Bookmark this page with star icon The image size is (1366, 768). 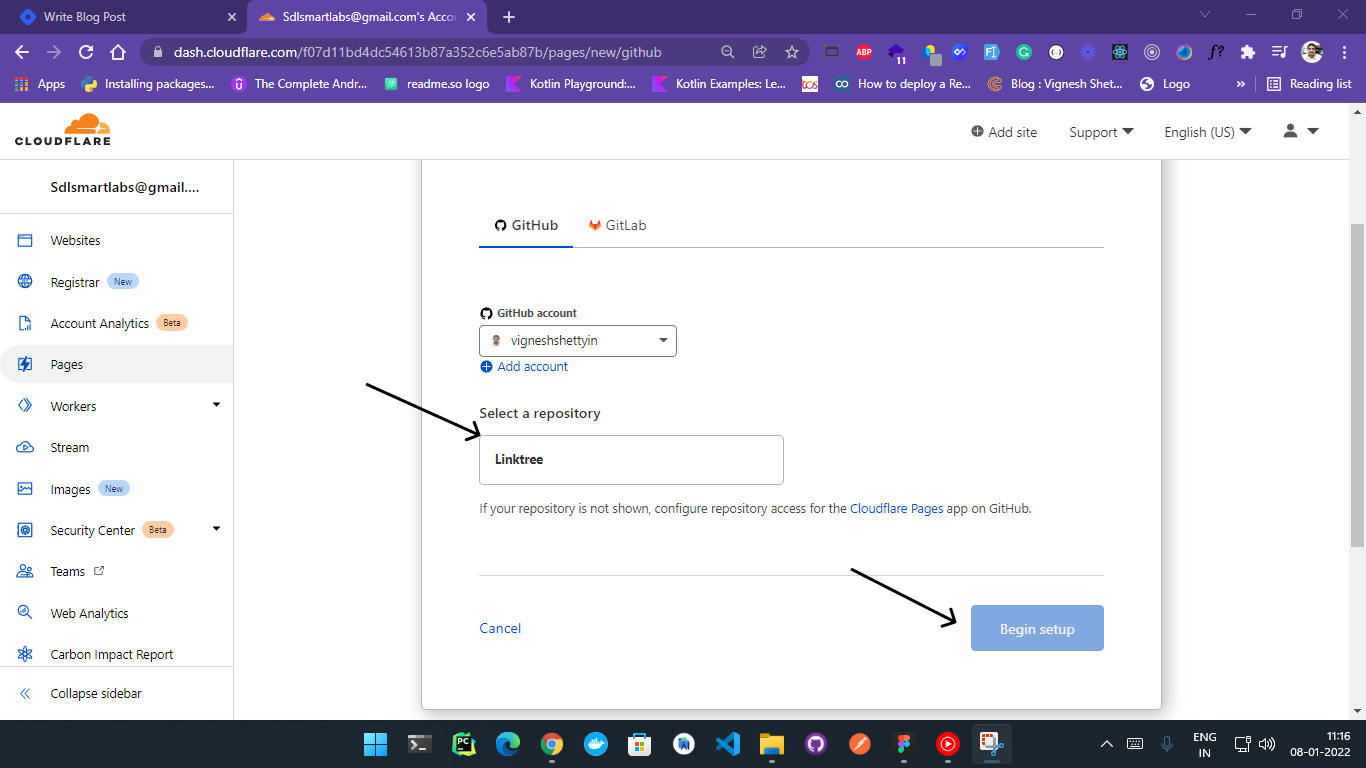point(792,52)
